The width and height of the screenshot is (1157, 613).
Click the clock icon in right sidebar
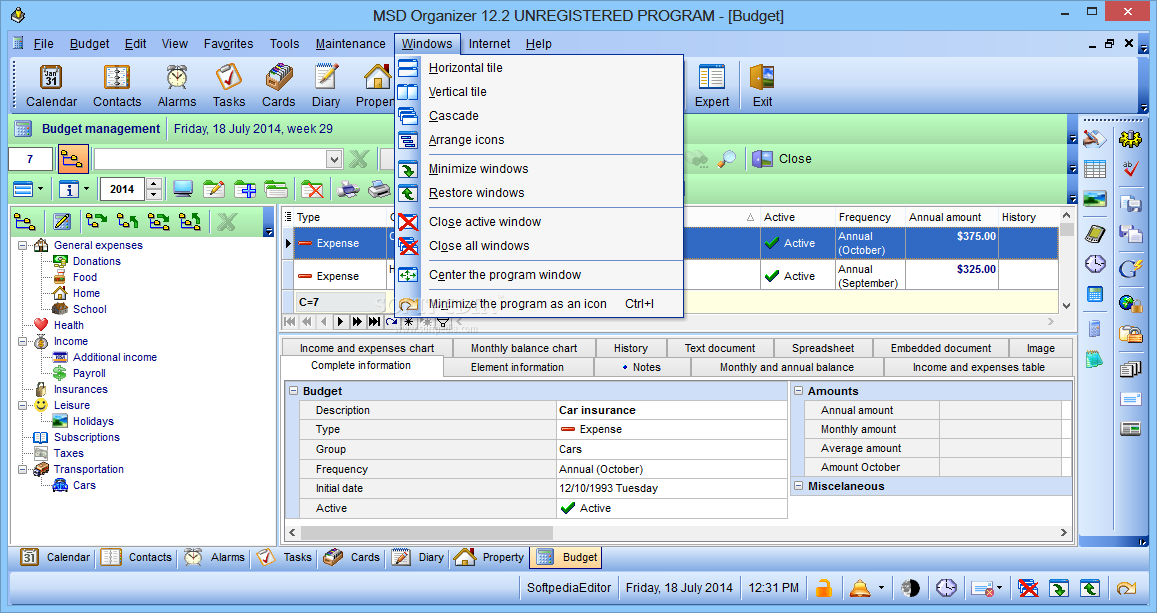(1095, 263)
